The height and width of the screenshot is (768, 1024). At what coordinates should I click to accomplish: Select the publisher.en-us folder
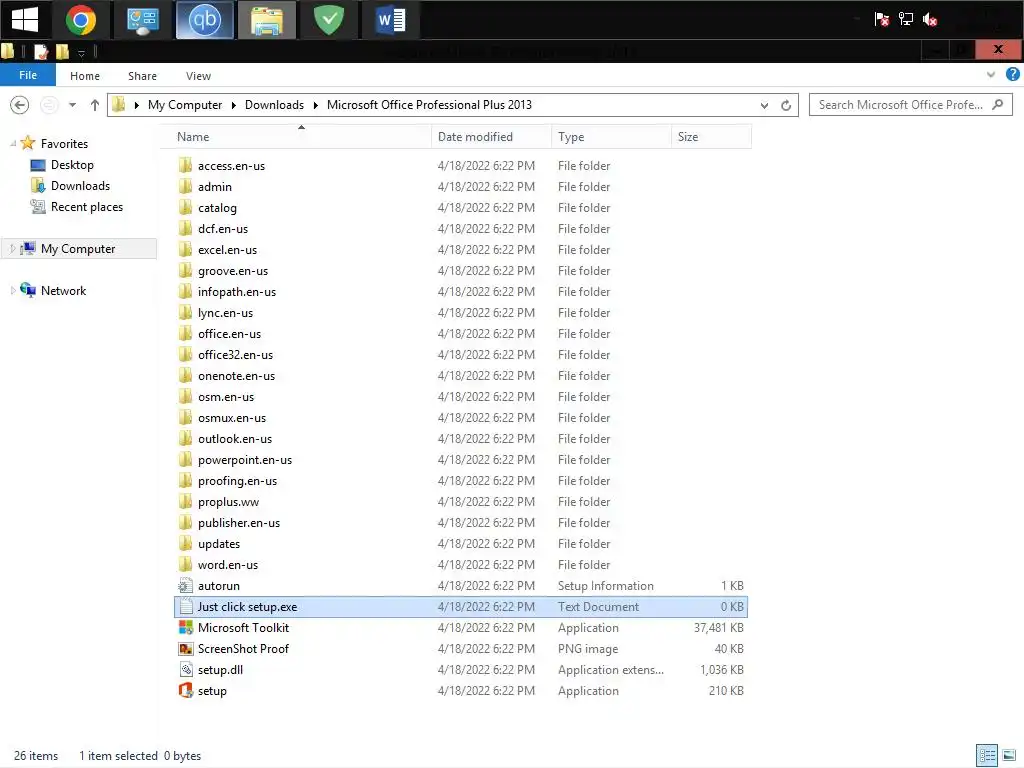click(x=239, y=522)
